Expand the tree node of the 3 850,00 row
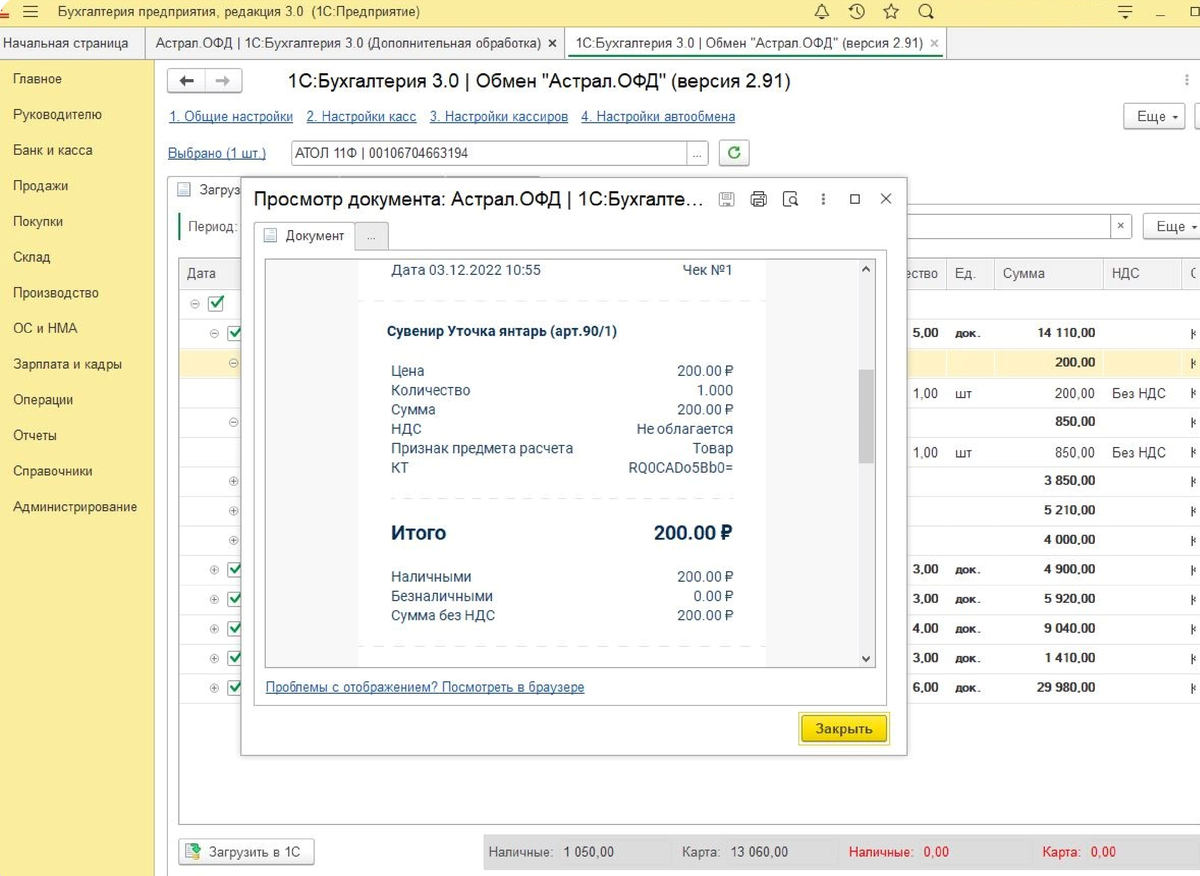 [234, 481]
